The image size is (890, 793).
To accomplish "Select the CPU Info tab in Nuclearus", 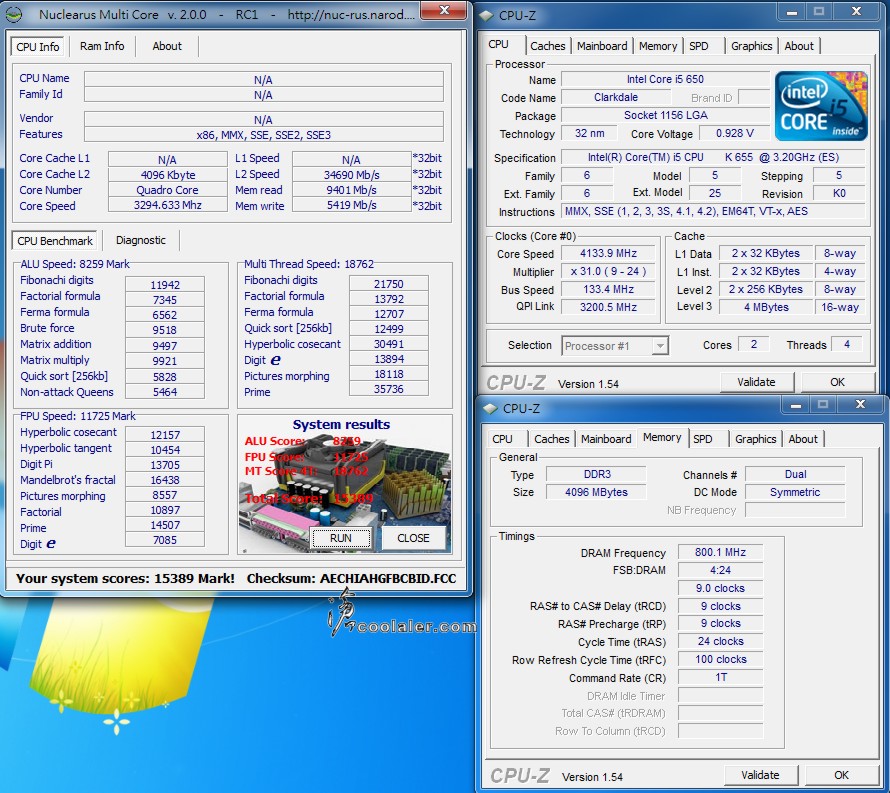I will pyautogui.click(x=37, y=47).
